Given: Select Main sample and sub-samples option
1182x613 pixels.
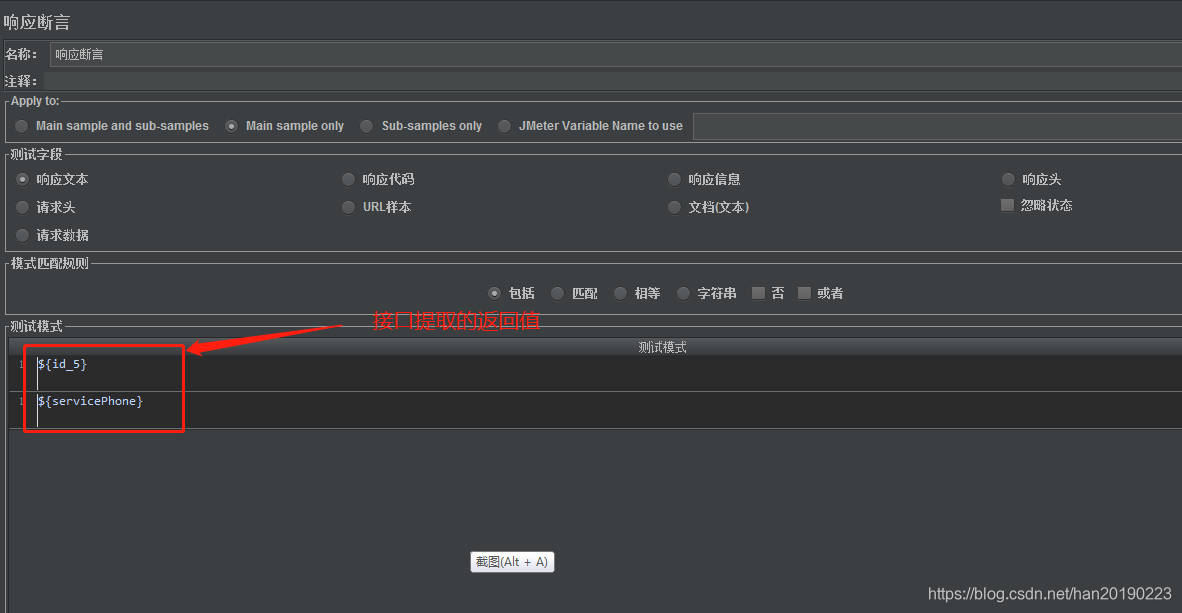Looking at the screenshot, I should 22,126.
